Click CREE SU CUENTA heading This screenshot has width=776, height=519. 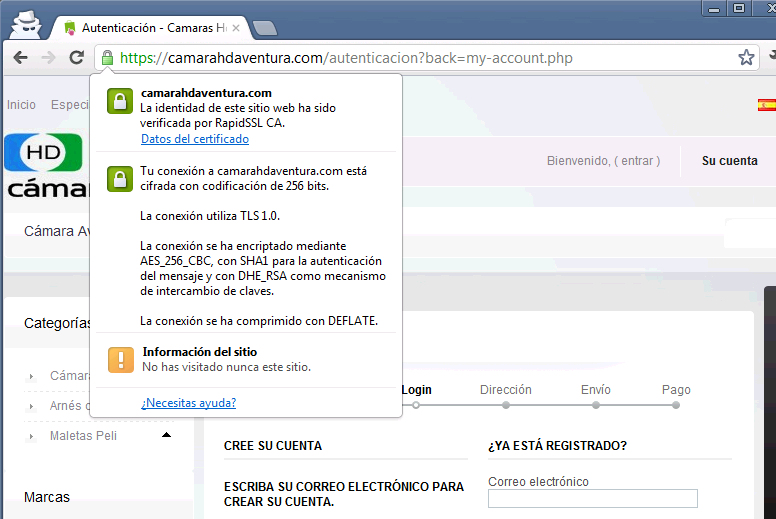[273, 446]
